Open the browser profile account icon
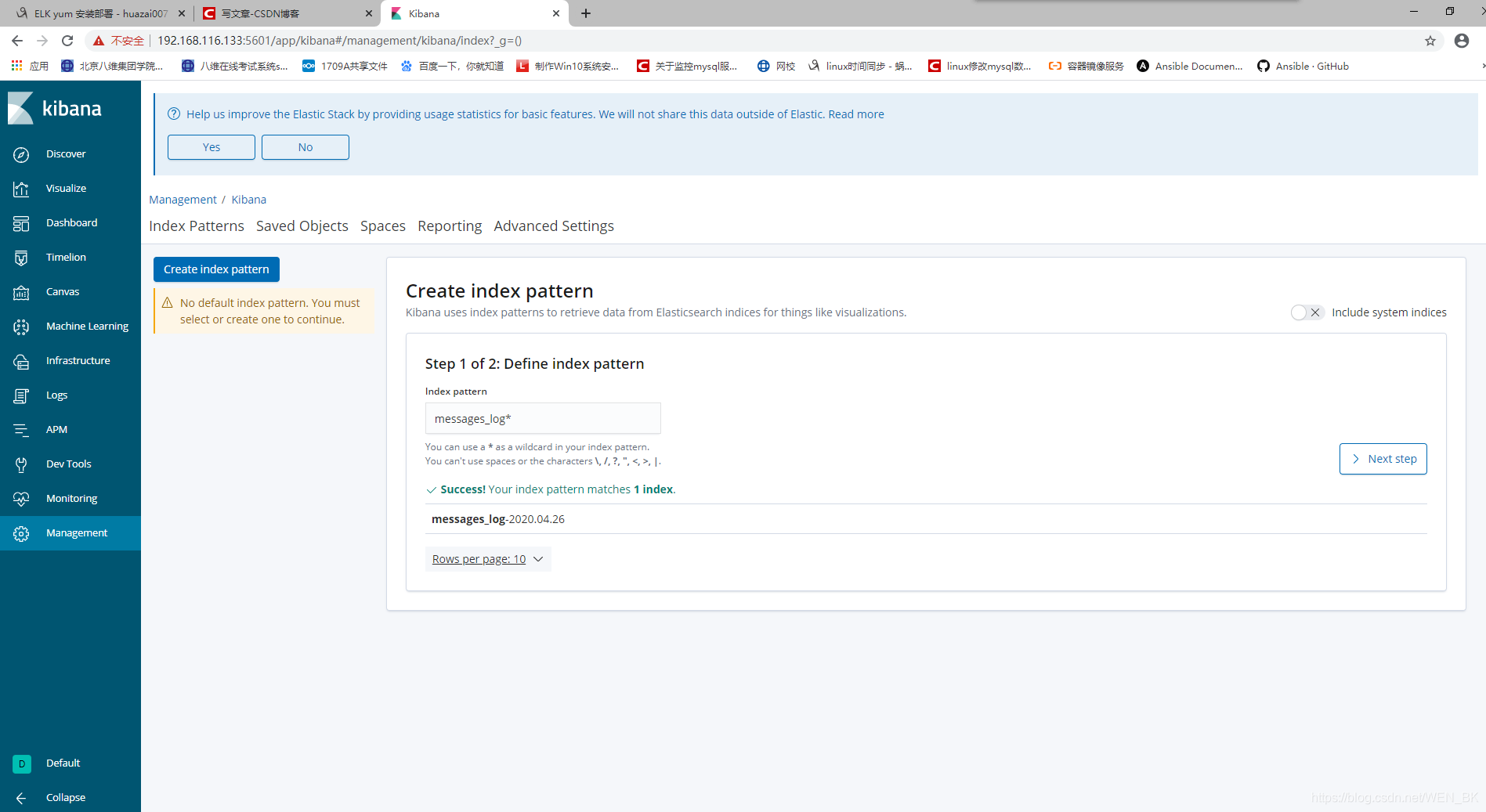 tap(1462, 41)
